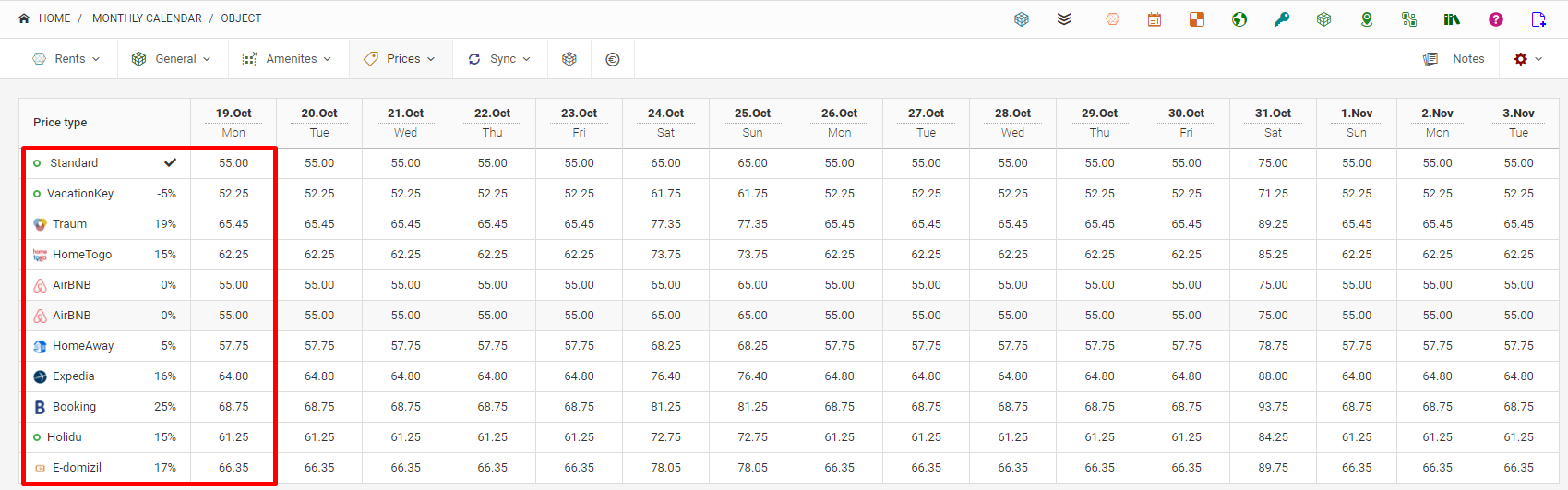Click the green cube icon in the top bar
Image resolution: width=1568 pixels, height=490 pixels.
(1324, 18)
